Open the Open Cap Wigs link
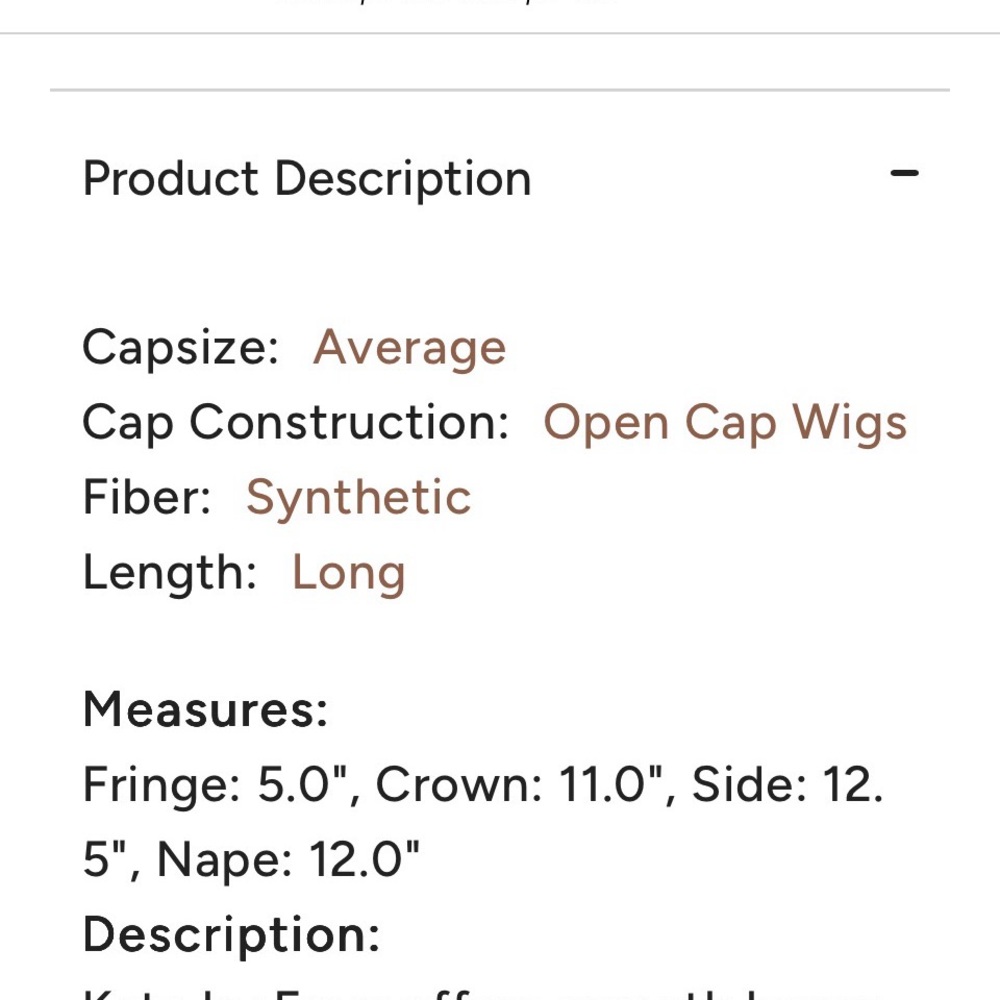 [x=725, y=423]
